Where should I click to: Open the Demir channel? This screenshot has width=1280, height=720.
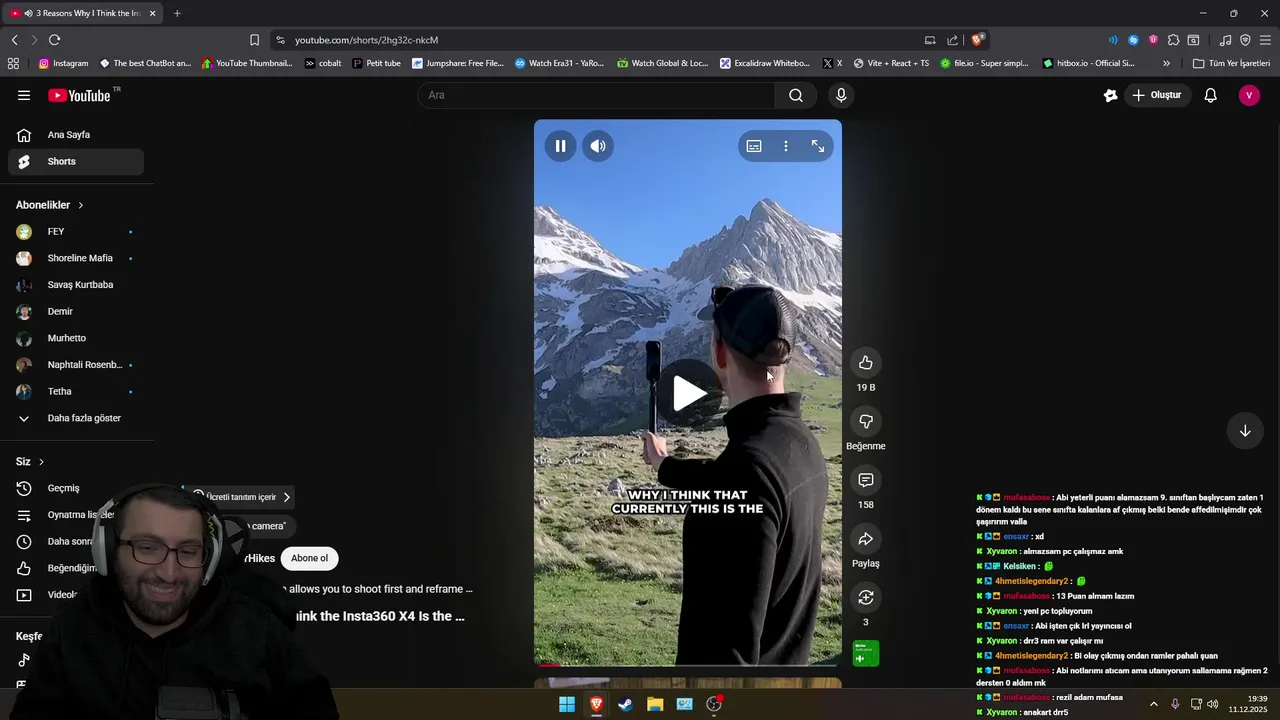point(76,311)
